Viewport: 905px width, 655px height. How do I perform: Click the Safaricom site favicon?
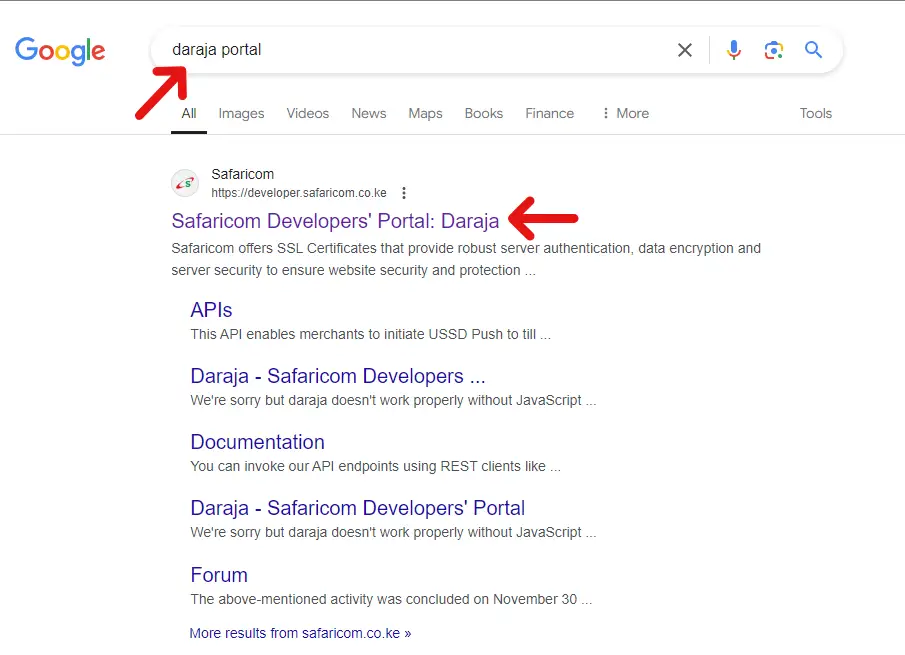click(185, 183)
